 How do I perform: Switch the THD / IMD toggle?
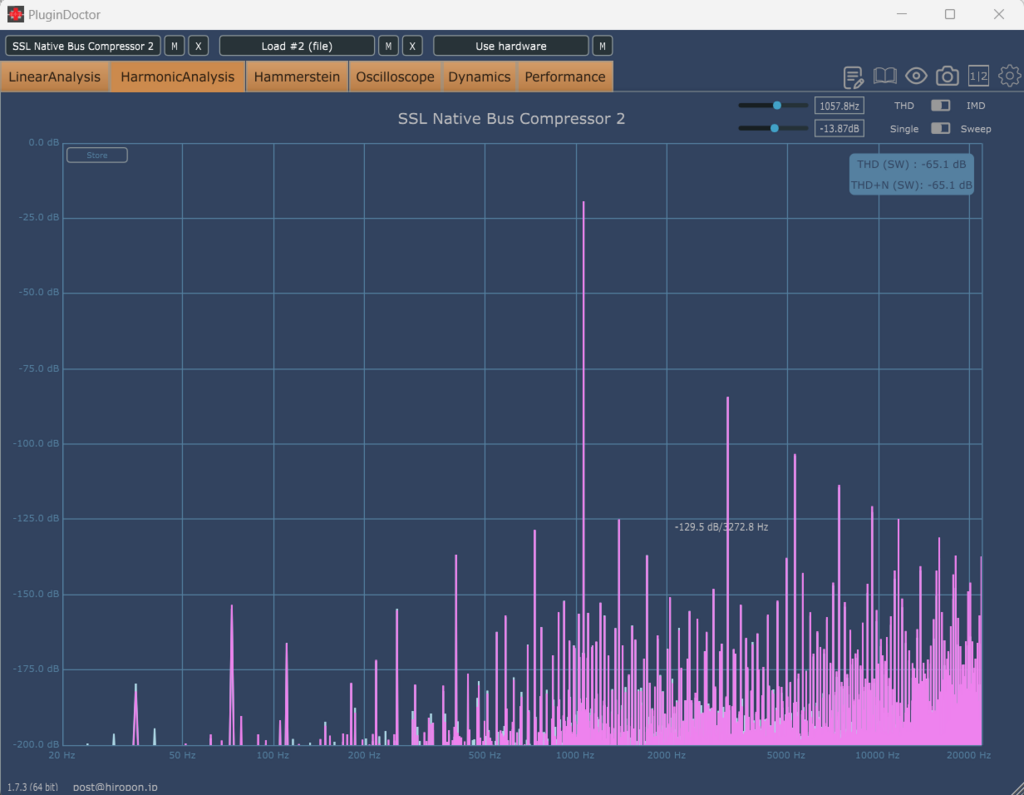[940, 105]
